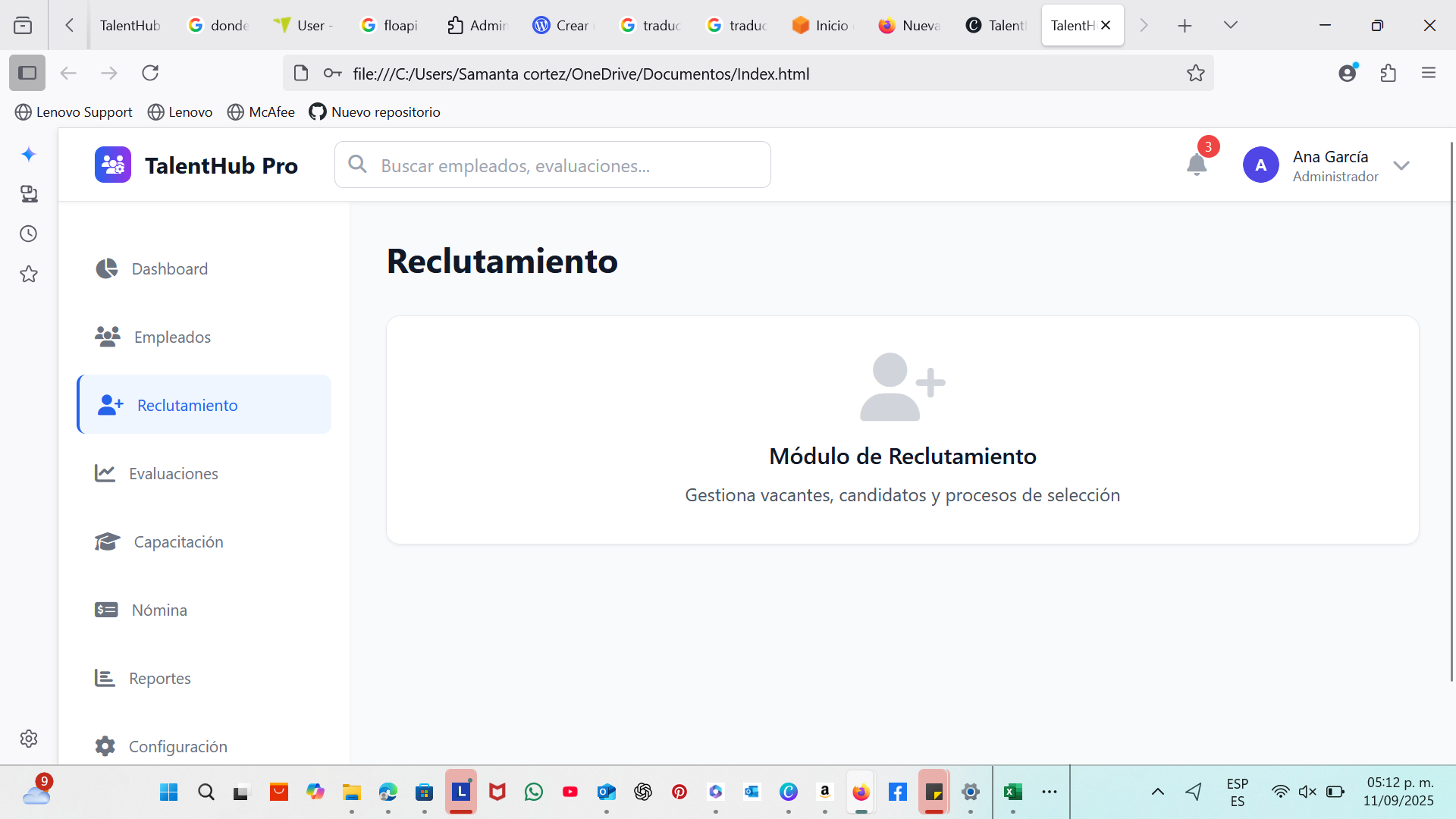Open the Nuevo repositorio bookmark

(x=375, y=112)
